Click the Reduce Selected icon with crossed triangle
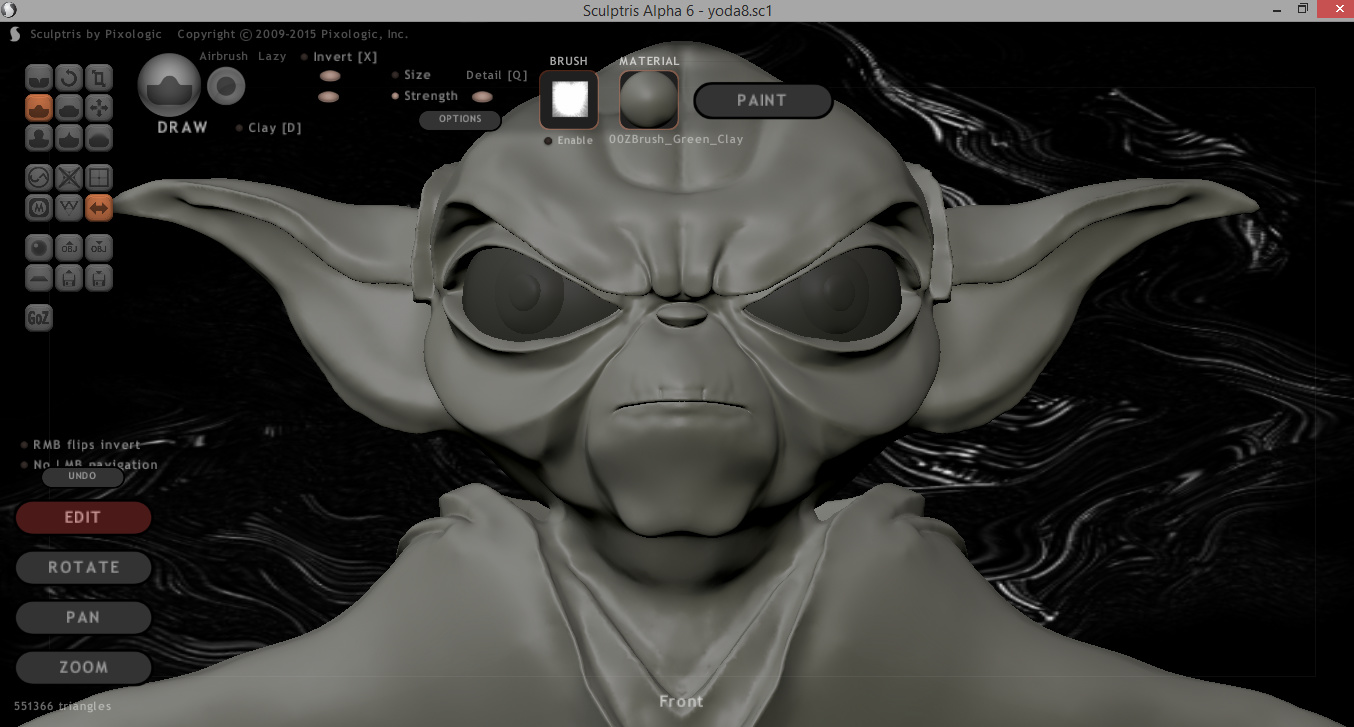Viewport: 1354px width, 727px height. 69,177
